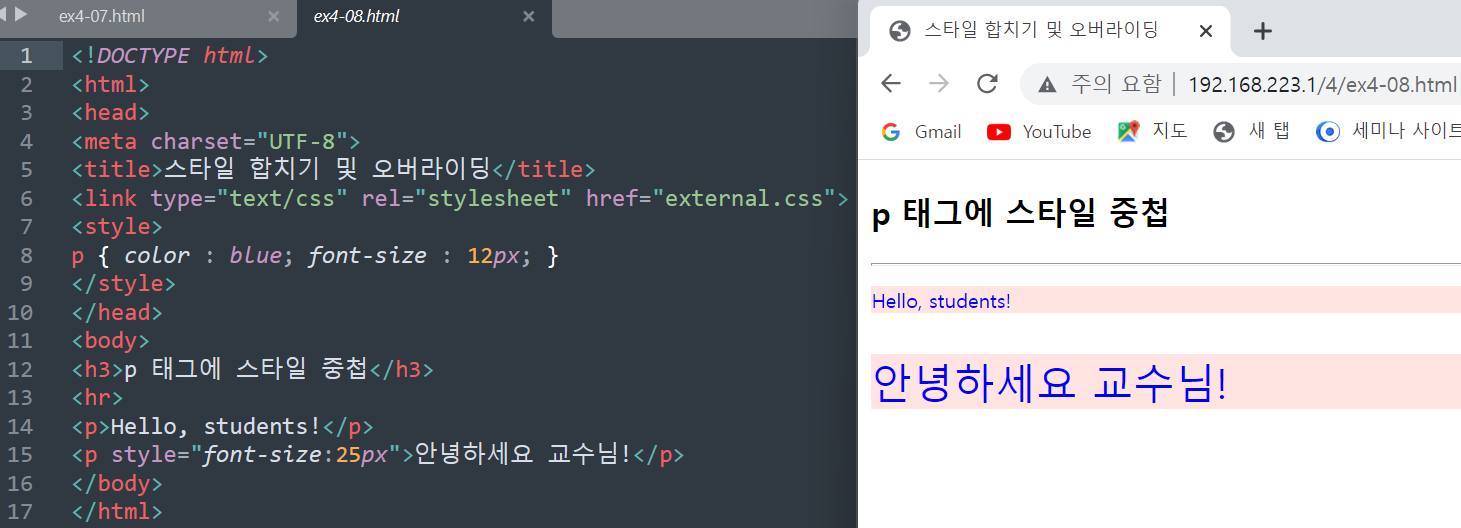The height and width of the screenshot is (528, 1461).
Task: Open the 세미나 사이트 bookmark
Action: click(x=1389, y=132)
